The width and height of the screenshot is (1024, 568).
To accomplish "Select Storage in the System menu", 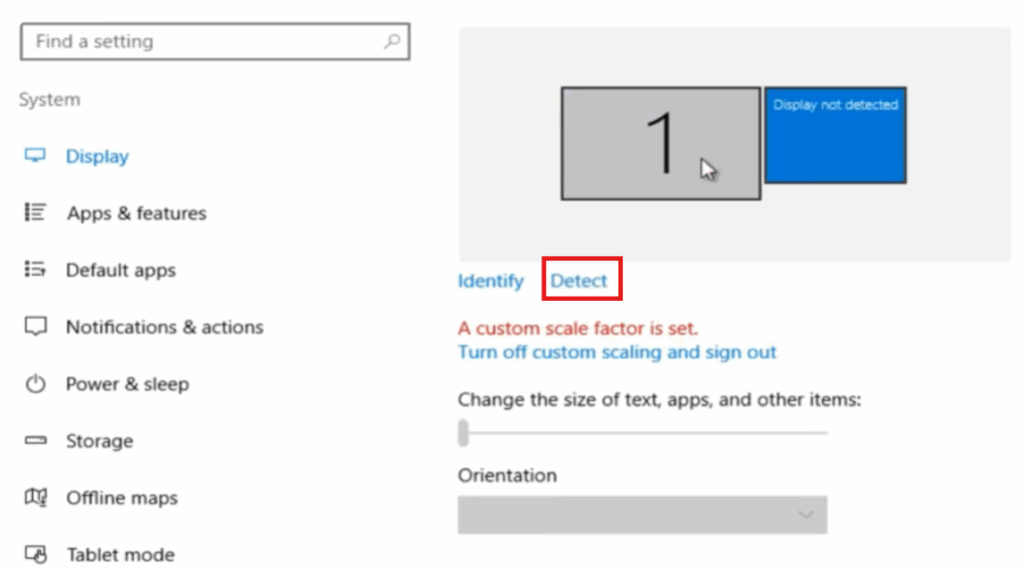I will coord(99,441).
